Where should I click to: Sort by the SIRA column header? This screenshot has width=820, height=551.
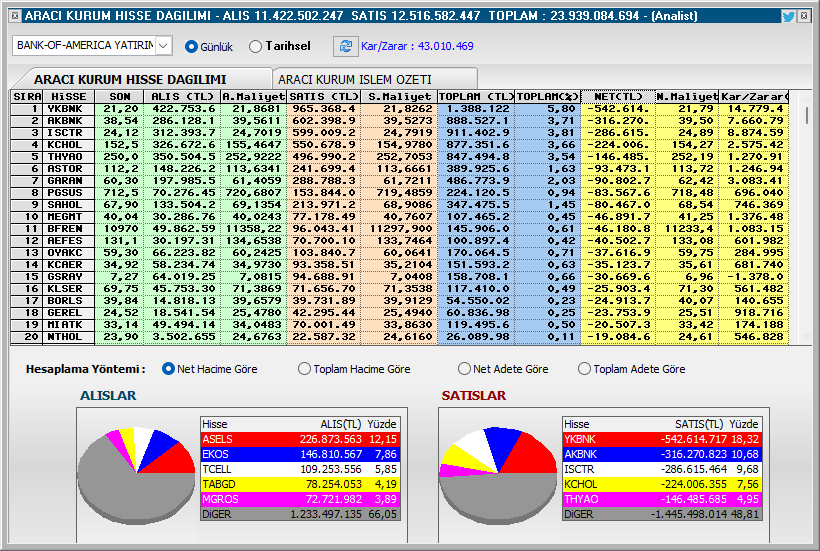pyautogui.click(x=27, y=97)
